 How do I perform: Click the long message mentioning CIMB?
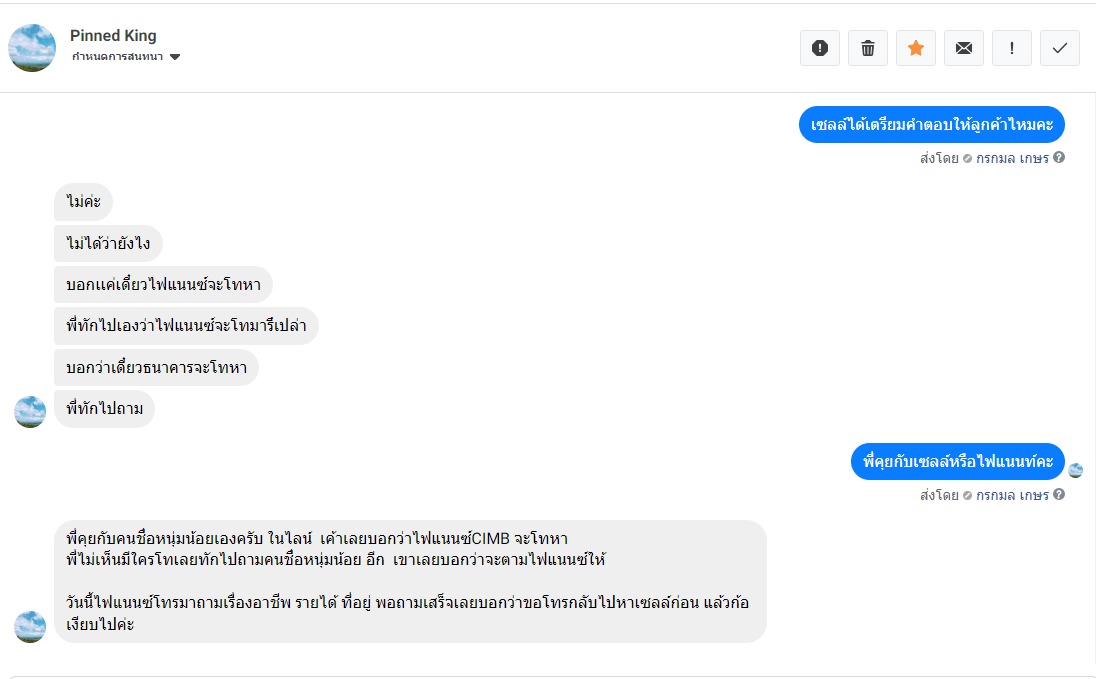(x=410, y=581)
